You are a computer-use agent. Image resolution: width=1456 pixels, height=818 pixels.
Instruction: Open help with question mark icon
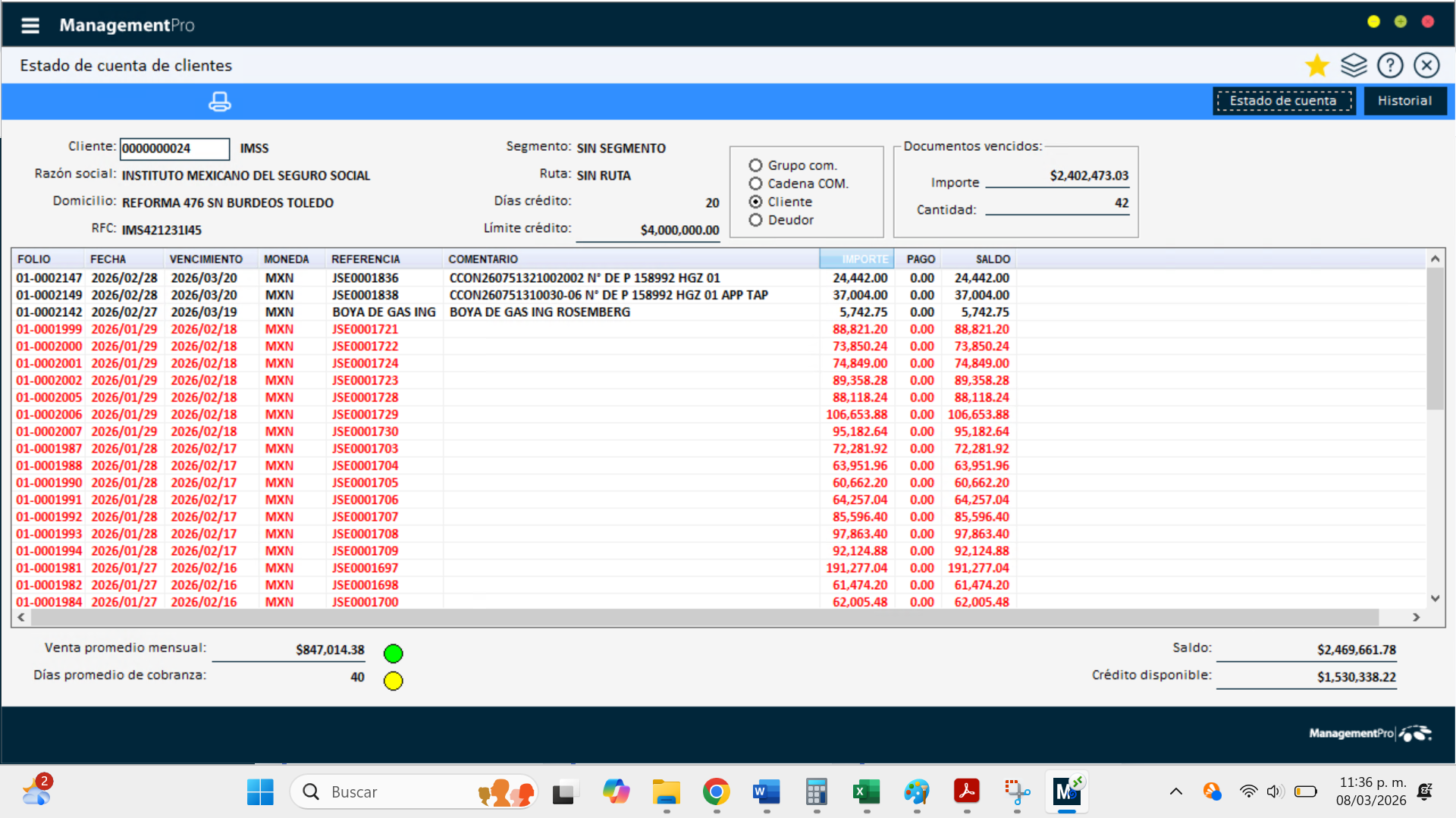[x=1390, y=66]
